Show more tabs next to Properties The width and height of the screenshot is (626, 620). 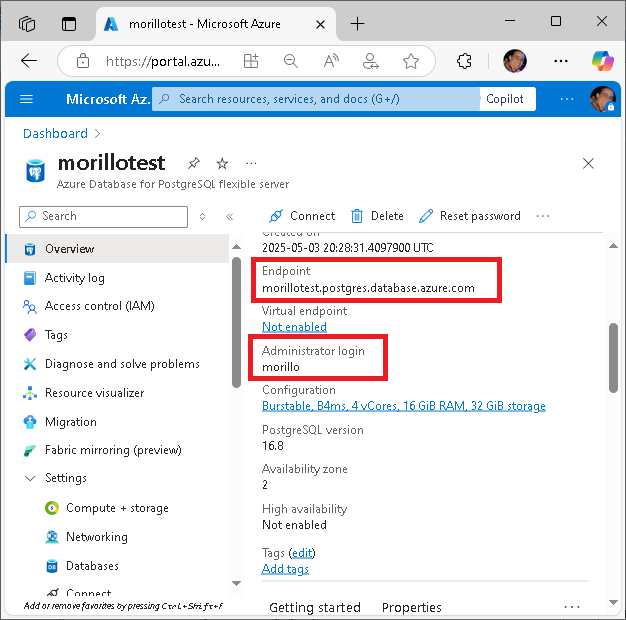click(572, 607)
